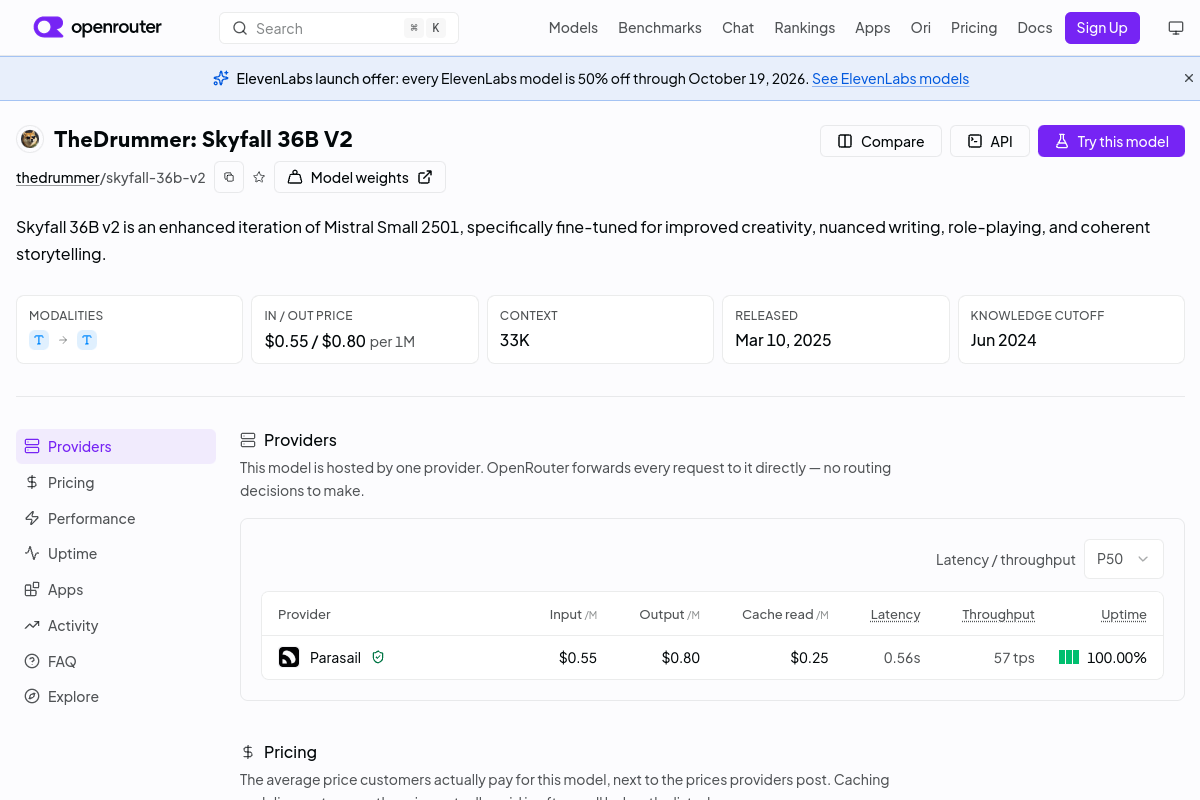Image resolution: width=1200 pixels, height=800 pixels.
Task: Open Docs in the top navigation
Action: pyautogui.click(x=1035, y=28)
